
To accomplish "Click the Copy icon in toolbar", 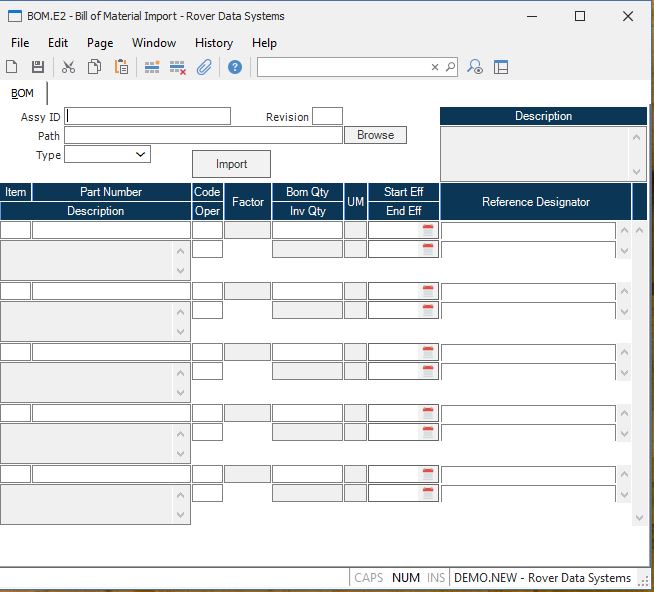I will (94, 67).
